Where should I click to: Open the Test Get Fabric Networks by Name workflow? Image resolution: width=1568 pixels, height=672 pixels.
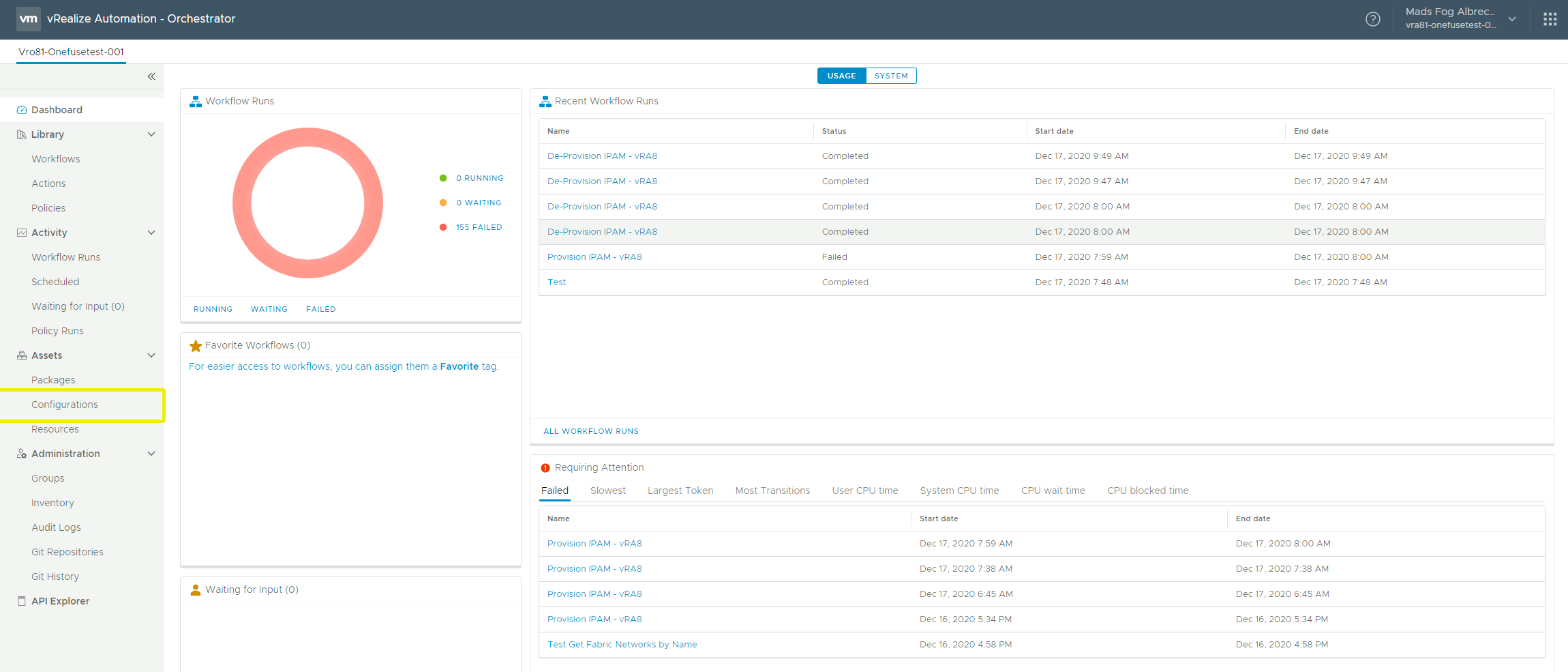pos(622,645)
